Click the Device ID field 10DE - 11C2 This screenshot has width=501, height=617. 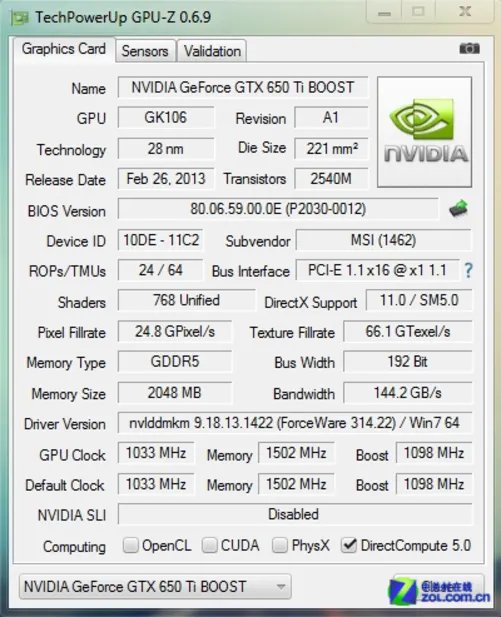(161, 240)
